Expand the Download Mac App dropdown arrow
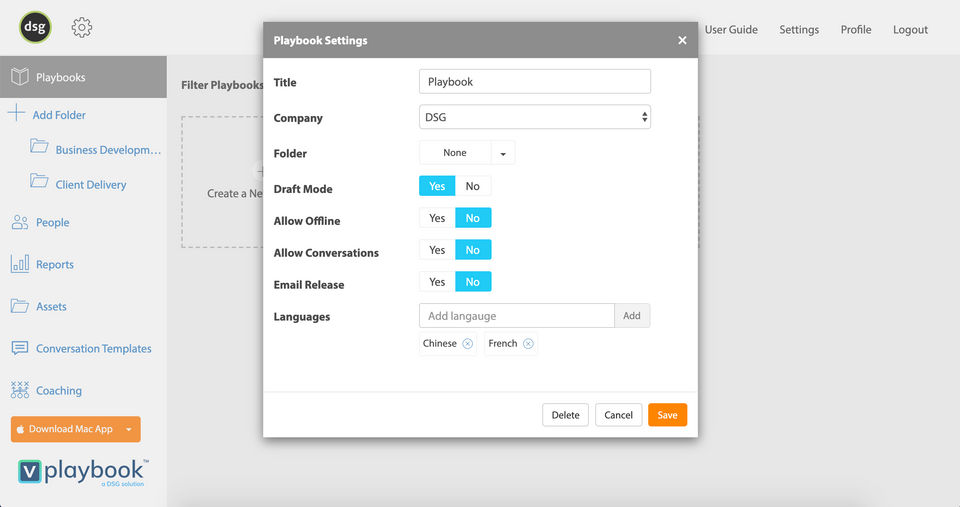The width and height of the screenshot is (960, 507). click(129, 429)
